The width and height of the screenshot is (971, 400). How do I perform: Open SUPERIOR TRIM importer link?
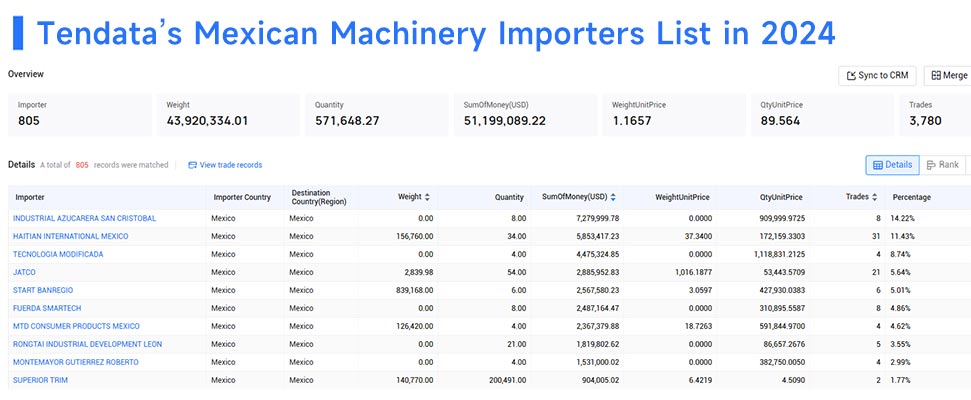point(40,380)
